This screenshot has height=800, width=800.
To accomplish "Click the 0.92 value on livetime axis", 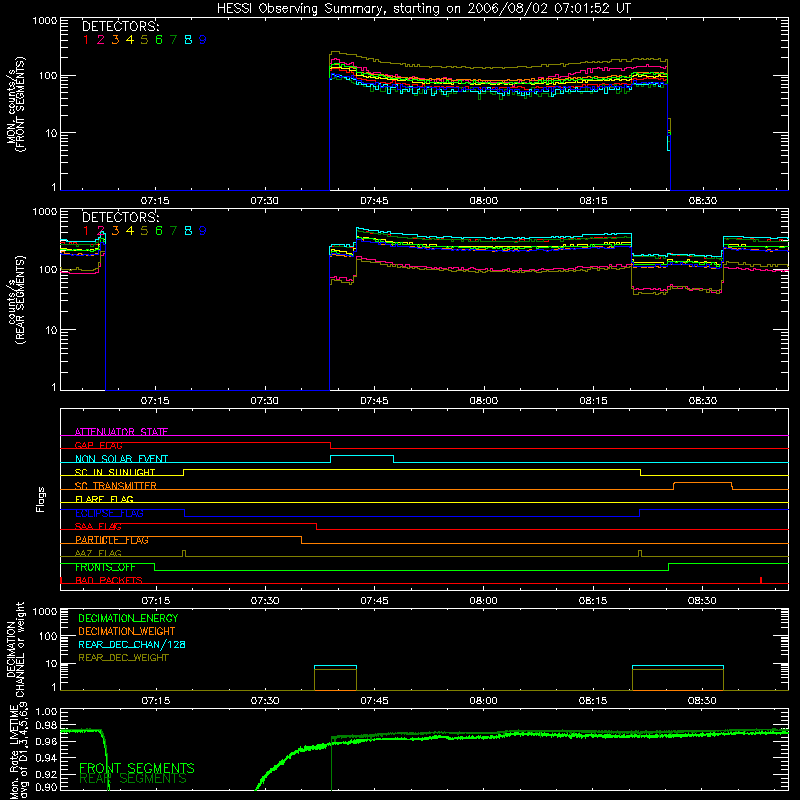I will tap(46, 772).
